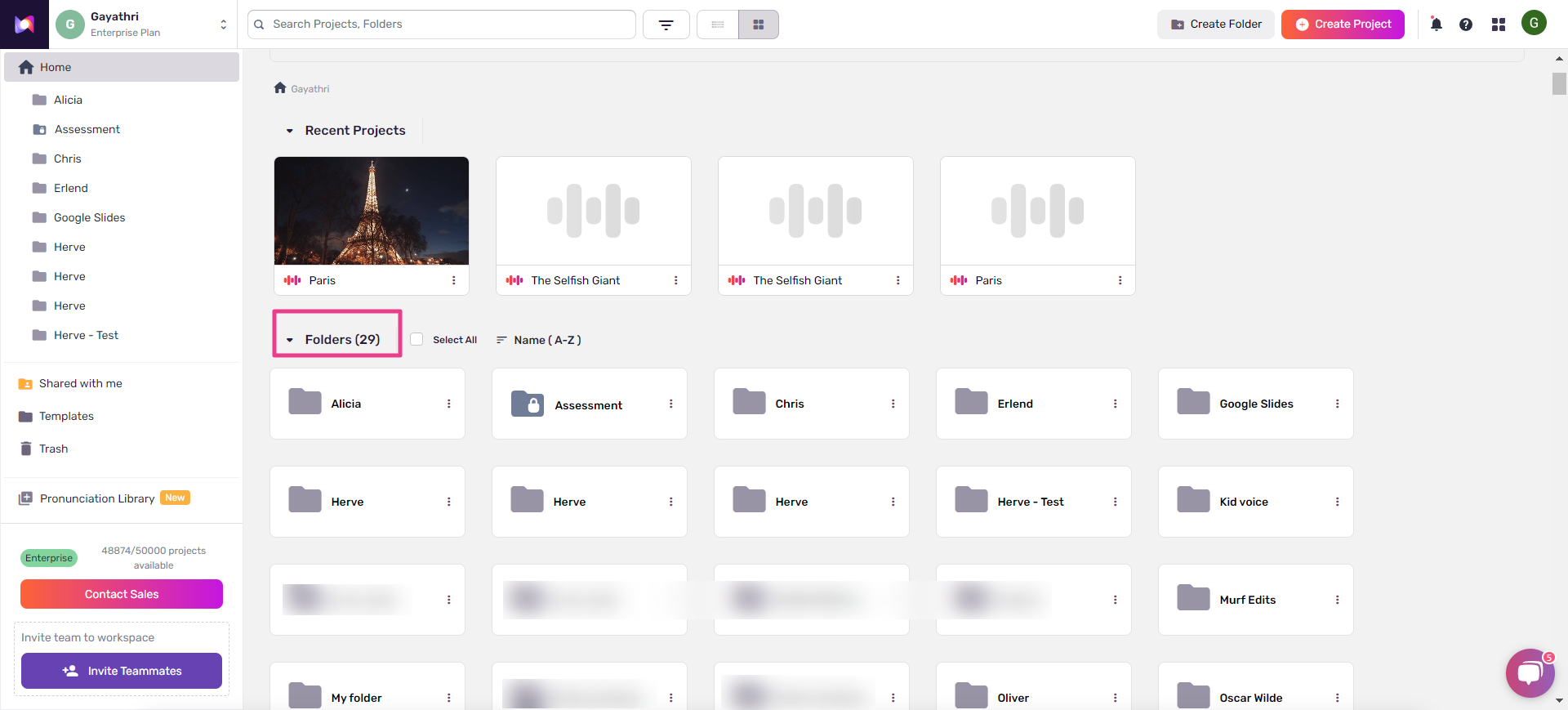This screenshot has height=710, width=1568.
Task: Open the G profile avatar
Action: (x=1534, y=23)
